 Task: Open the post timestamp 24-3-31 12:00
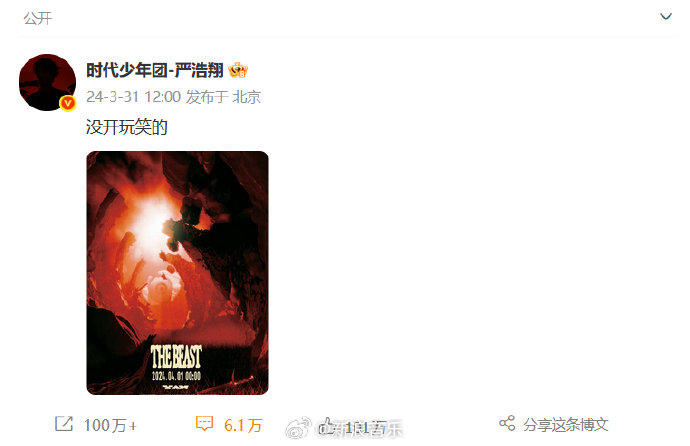(x=133, y=97)
